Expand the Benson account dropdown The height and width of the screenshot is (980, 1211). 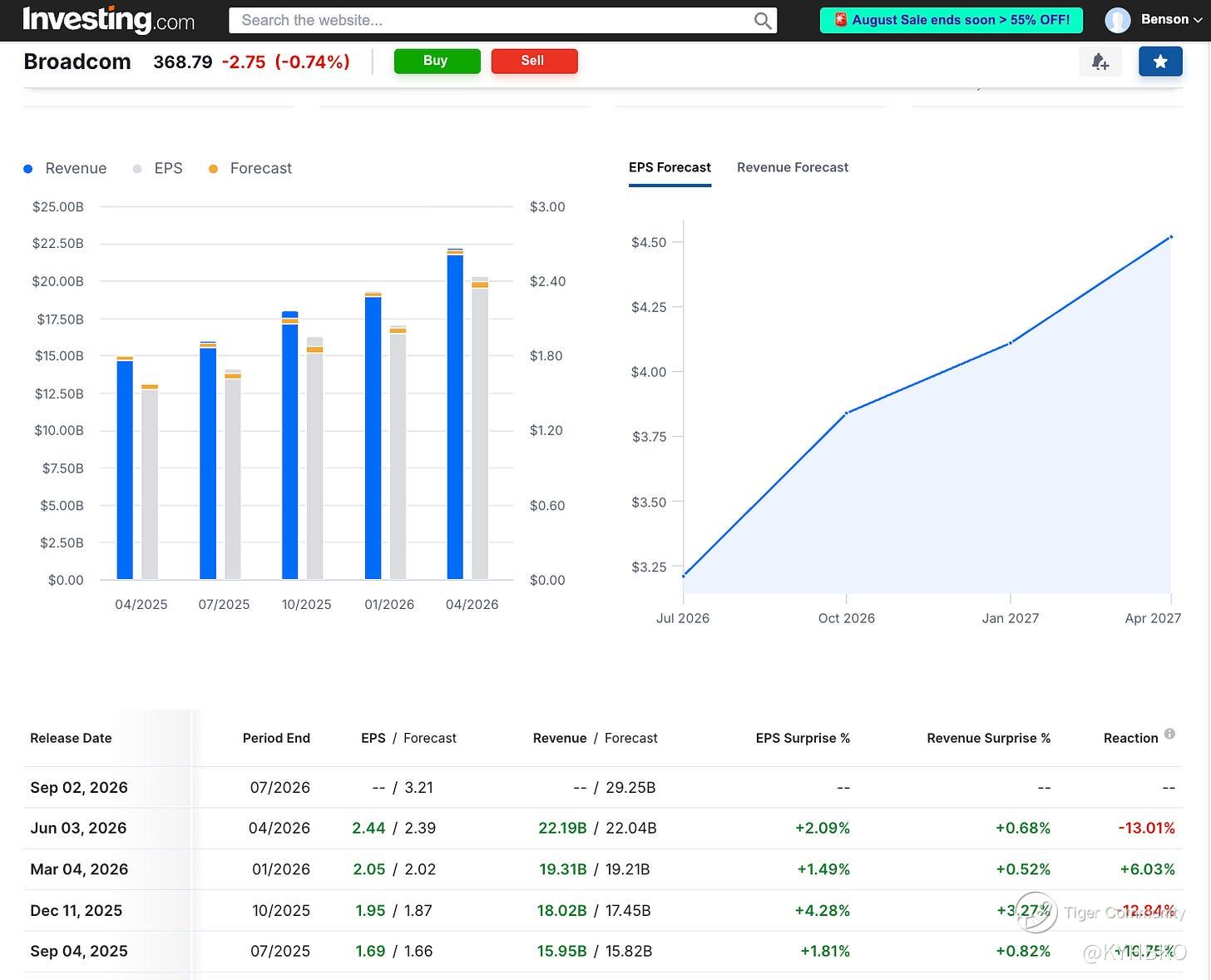pyautogui.click(x=1172, y=20)
